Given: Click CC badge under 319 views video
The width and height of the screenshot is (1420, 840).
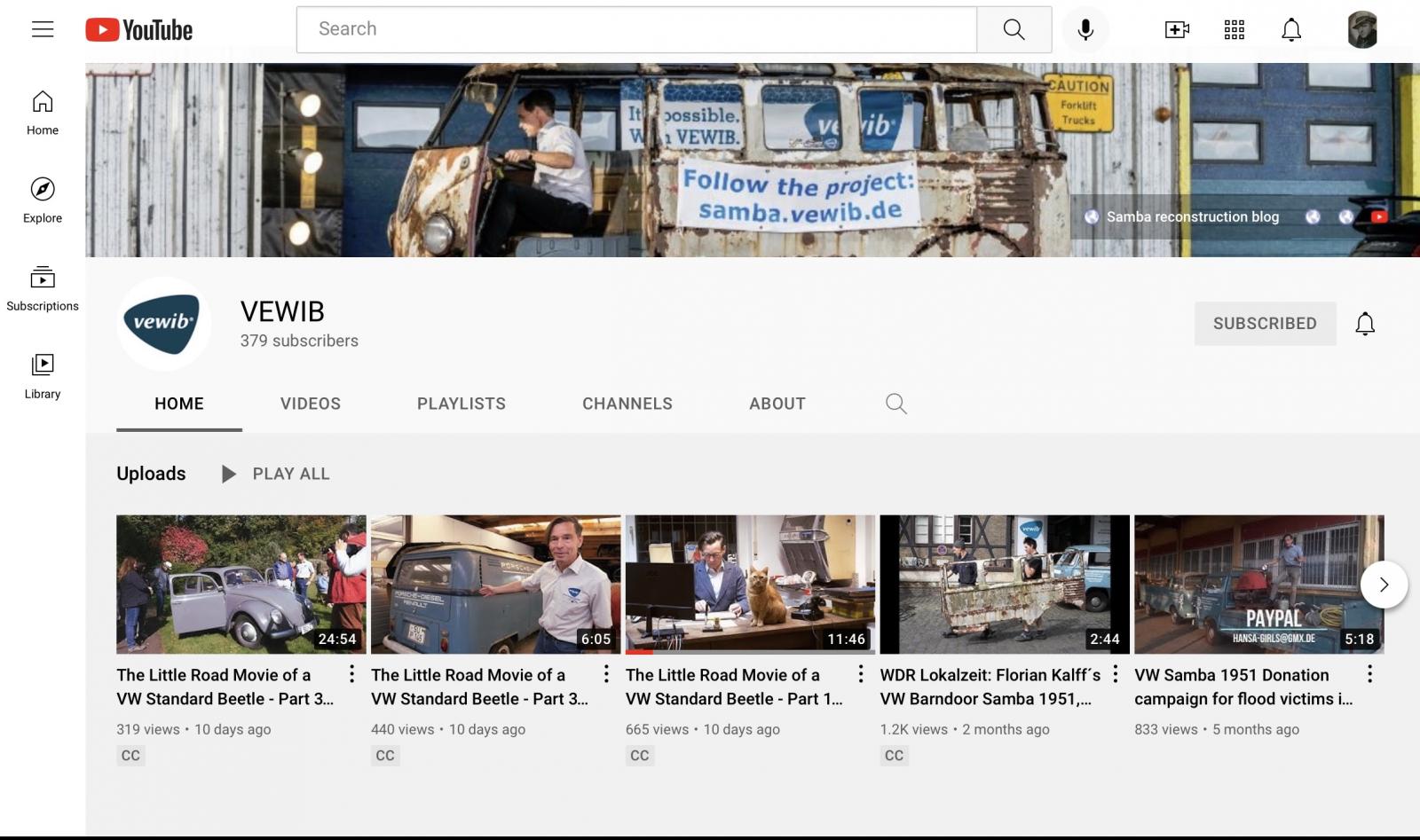Looking at the screenshot, I should [x=130, y=756].
